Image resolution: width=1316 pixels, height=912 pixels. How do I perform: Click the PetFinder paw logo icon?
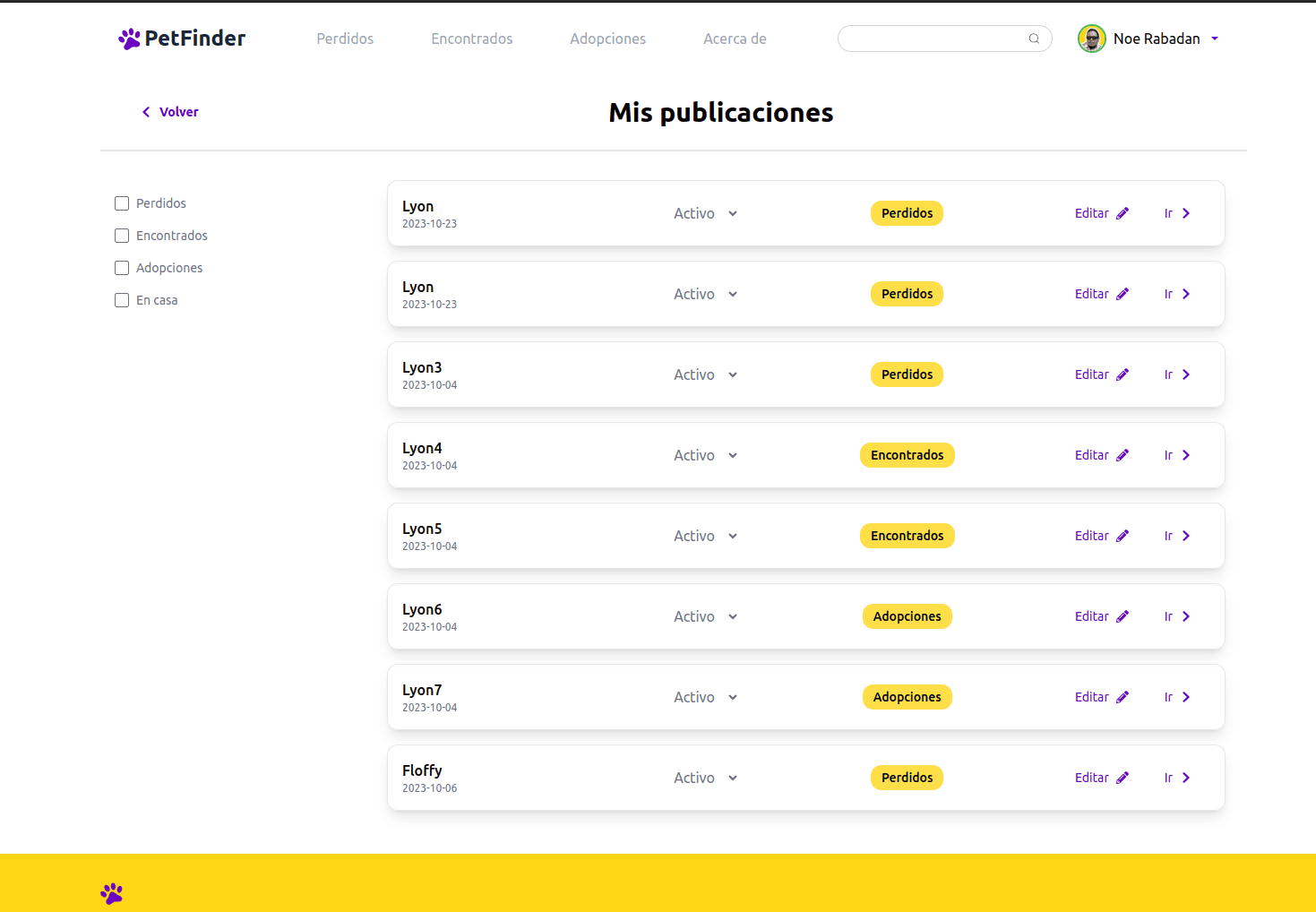tap(130, 39)
